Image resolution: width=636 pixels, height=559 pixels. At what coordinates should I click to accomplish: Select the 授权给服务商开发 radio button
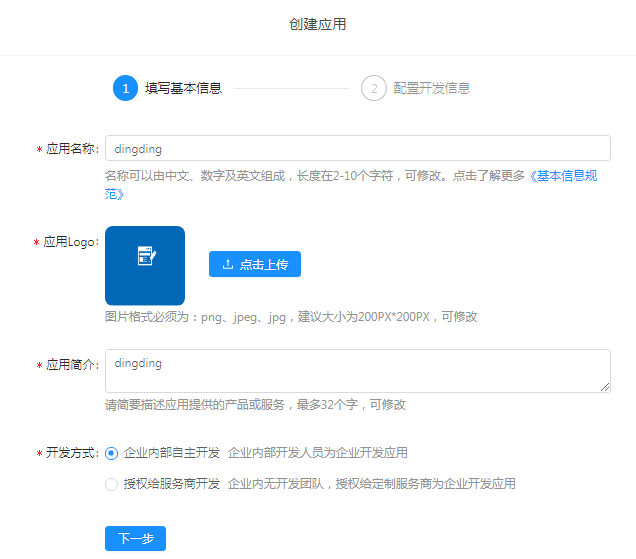point(112,484)
